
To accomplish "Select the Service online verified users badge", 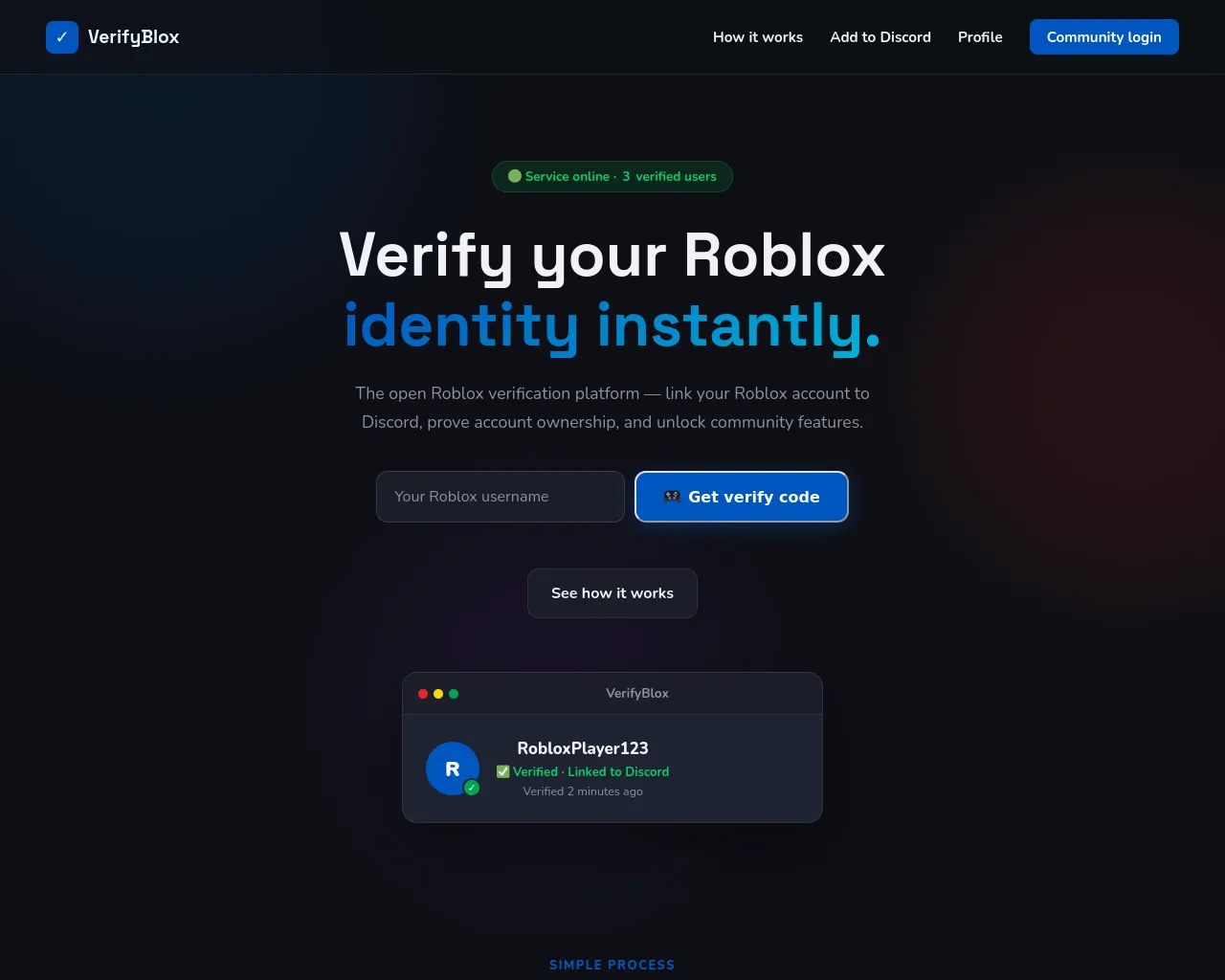I will click(x=612, y=177).
